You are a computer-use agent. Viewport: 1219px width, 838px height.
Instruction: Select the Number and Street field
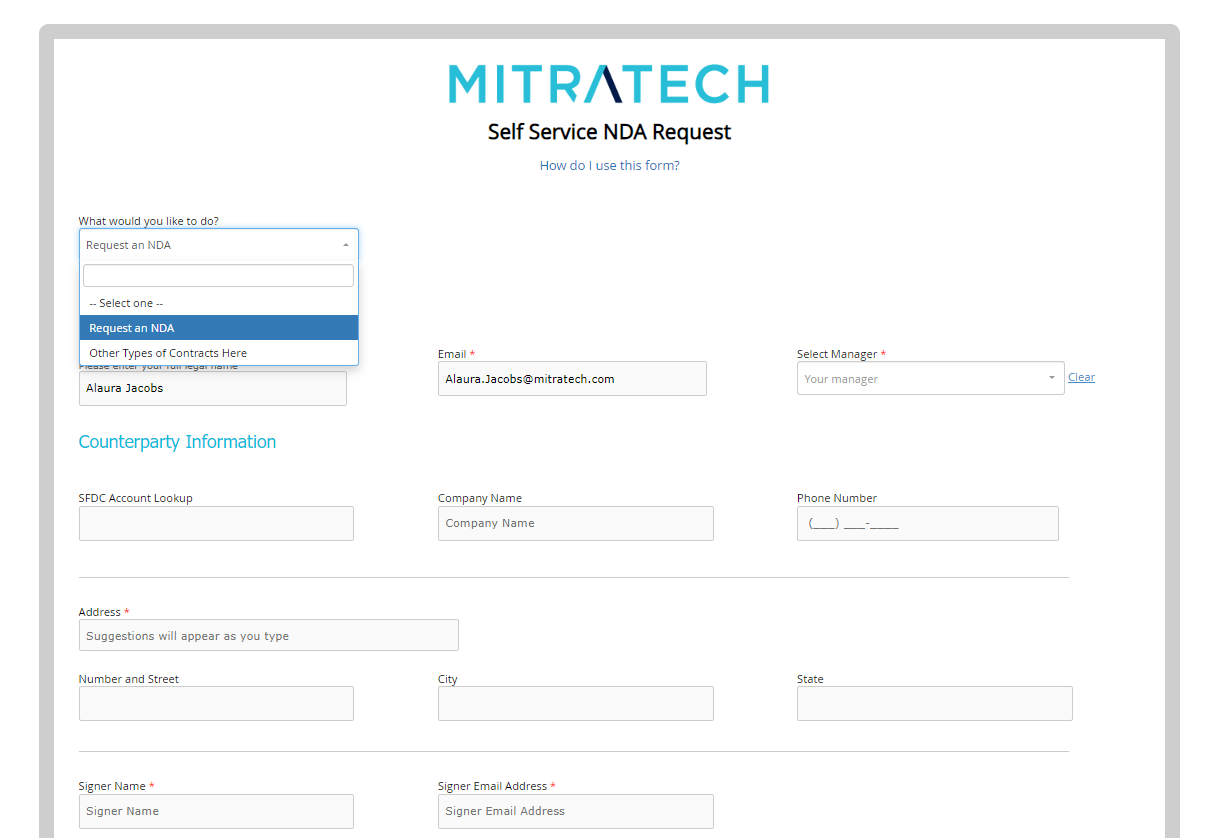[x=215, y=703]
